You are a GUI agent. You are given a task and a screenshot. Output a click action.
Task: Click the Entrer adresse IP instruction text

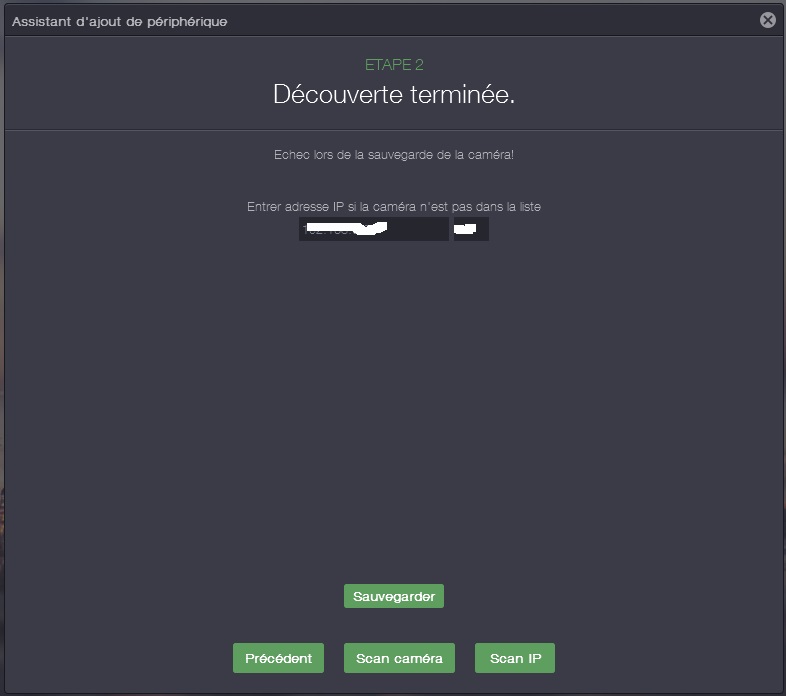click(394, 207)
